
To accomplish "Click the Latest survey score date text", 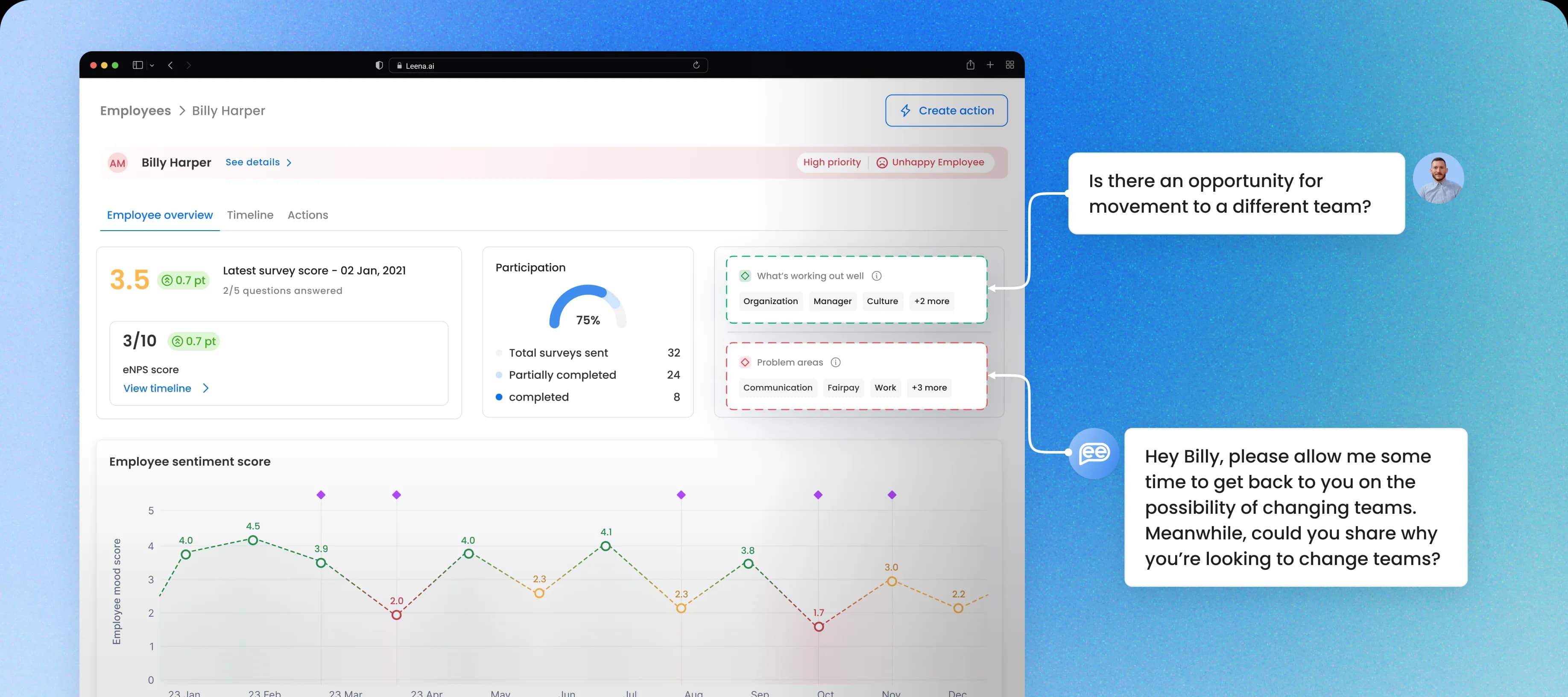I will (314, 270).
